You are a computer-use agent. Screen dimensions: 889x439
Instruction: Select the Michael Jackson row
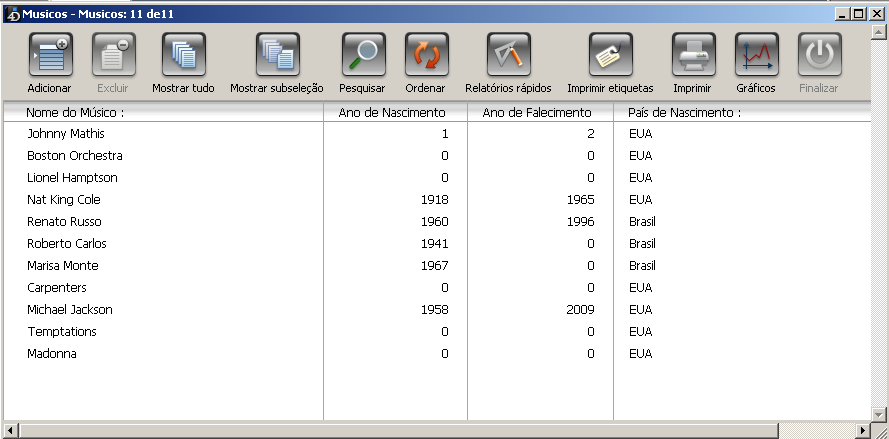tap(70, 310)
